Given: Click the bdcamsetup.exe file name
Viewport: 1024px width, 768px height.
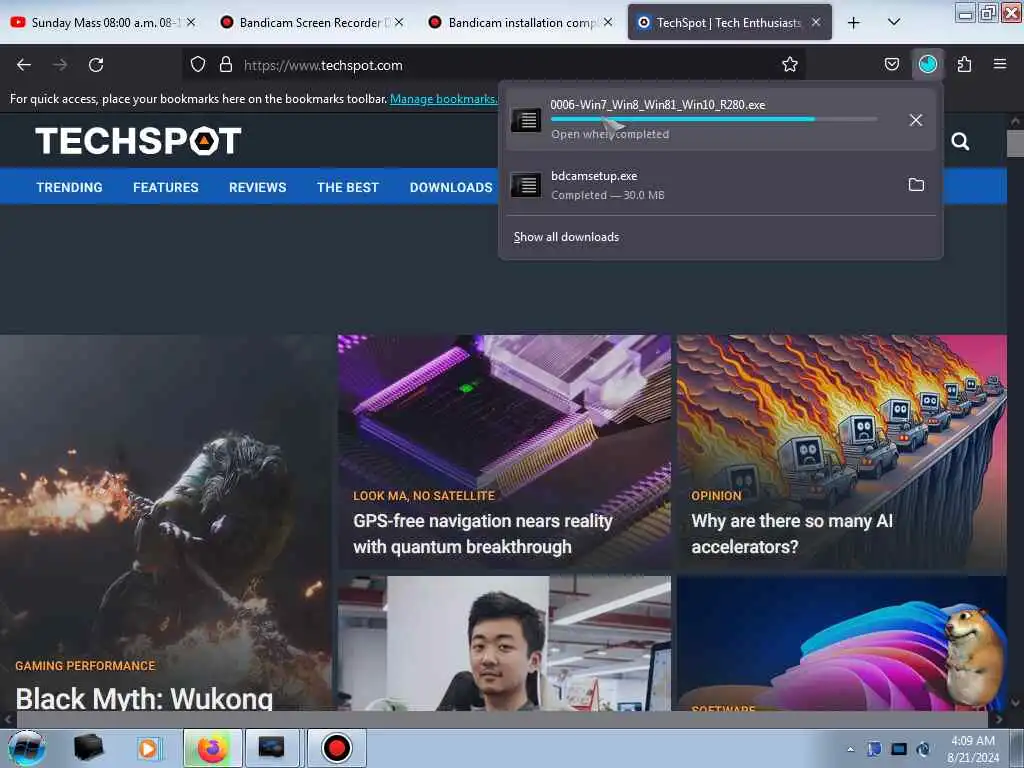Looking at the screenshot, I should pos(594,176).
